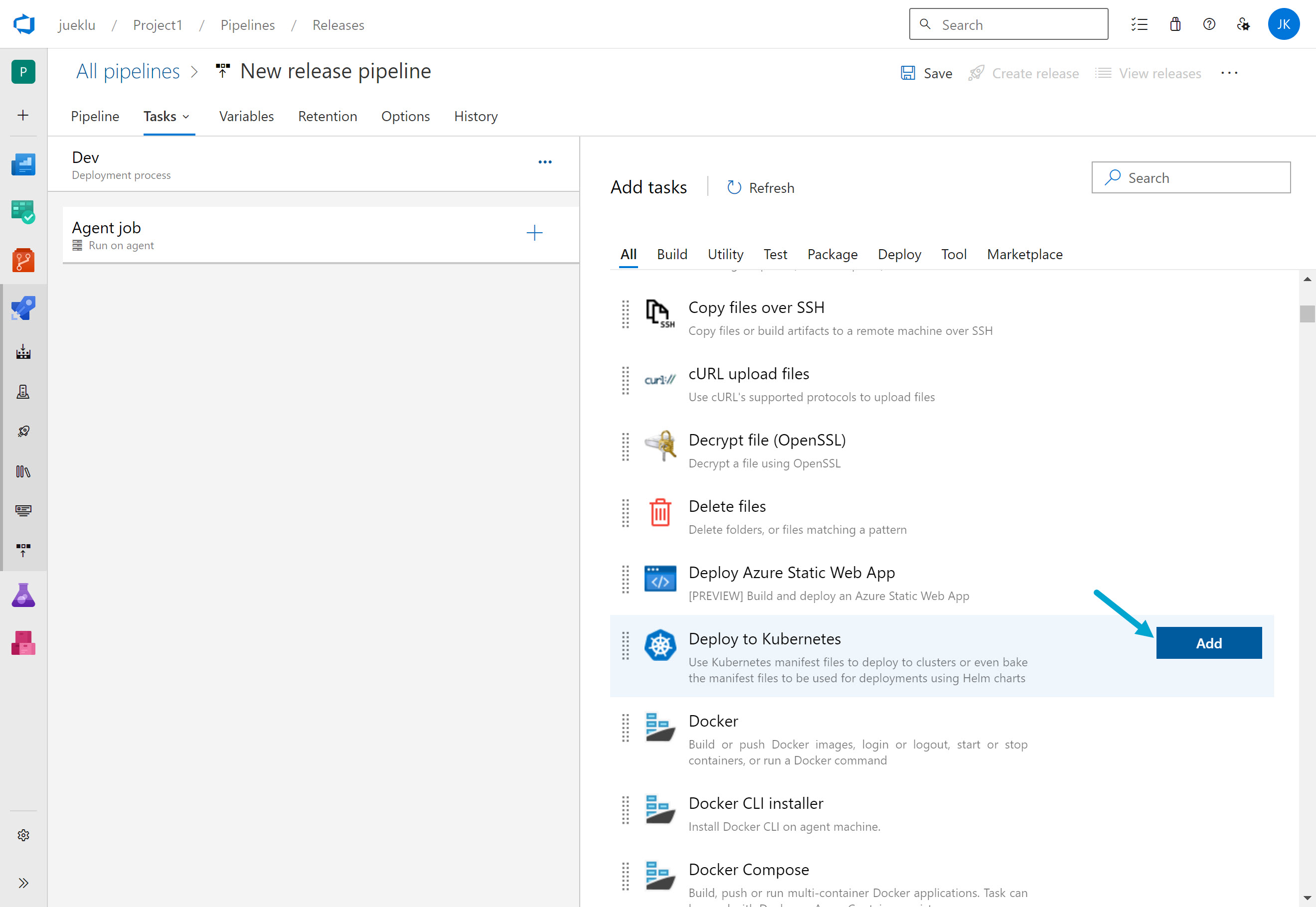
Task: Switch to the Variables tab
Action: point(246,117)
